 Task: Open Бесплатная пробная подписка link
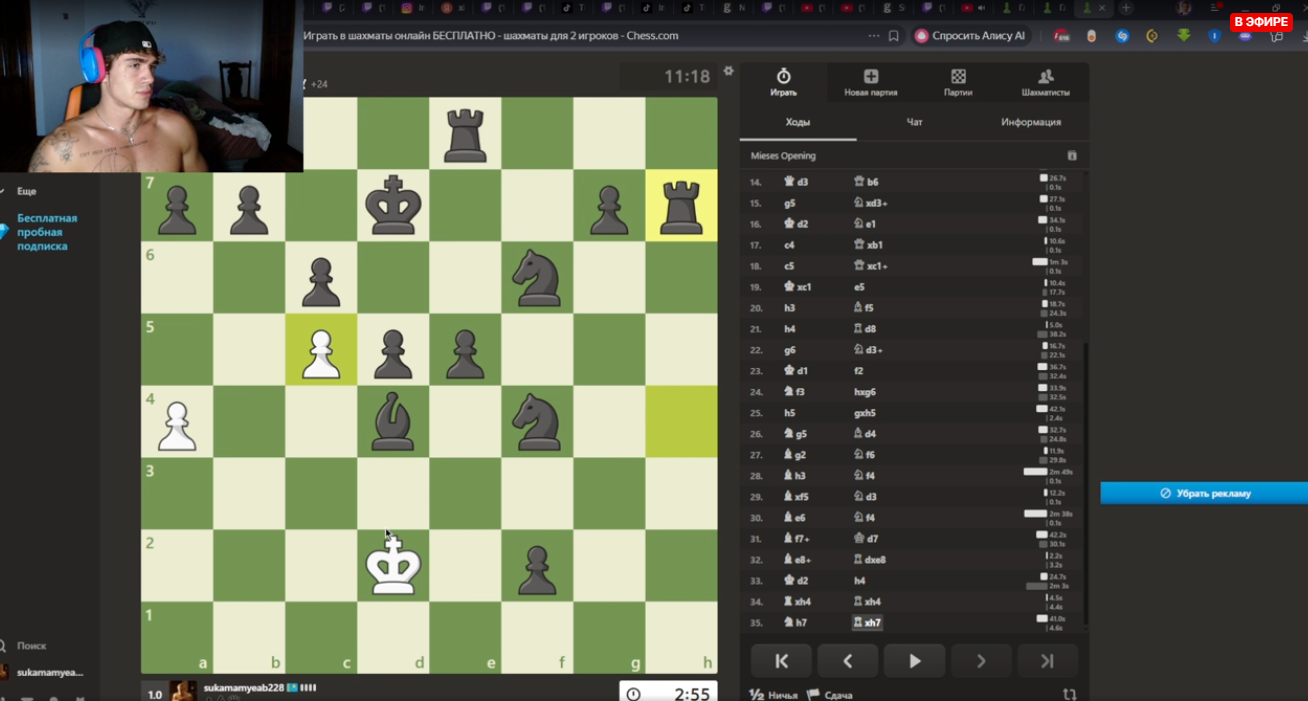click(x=46, y=232)
